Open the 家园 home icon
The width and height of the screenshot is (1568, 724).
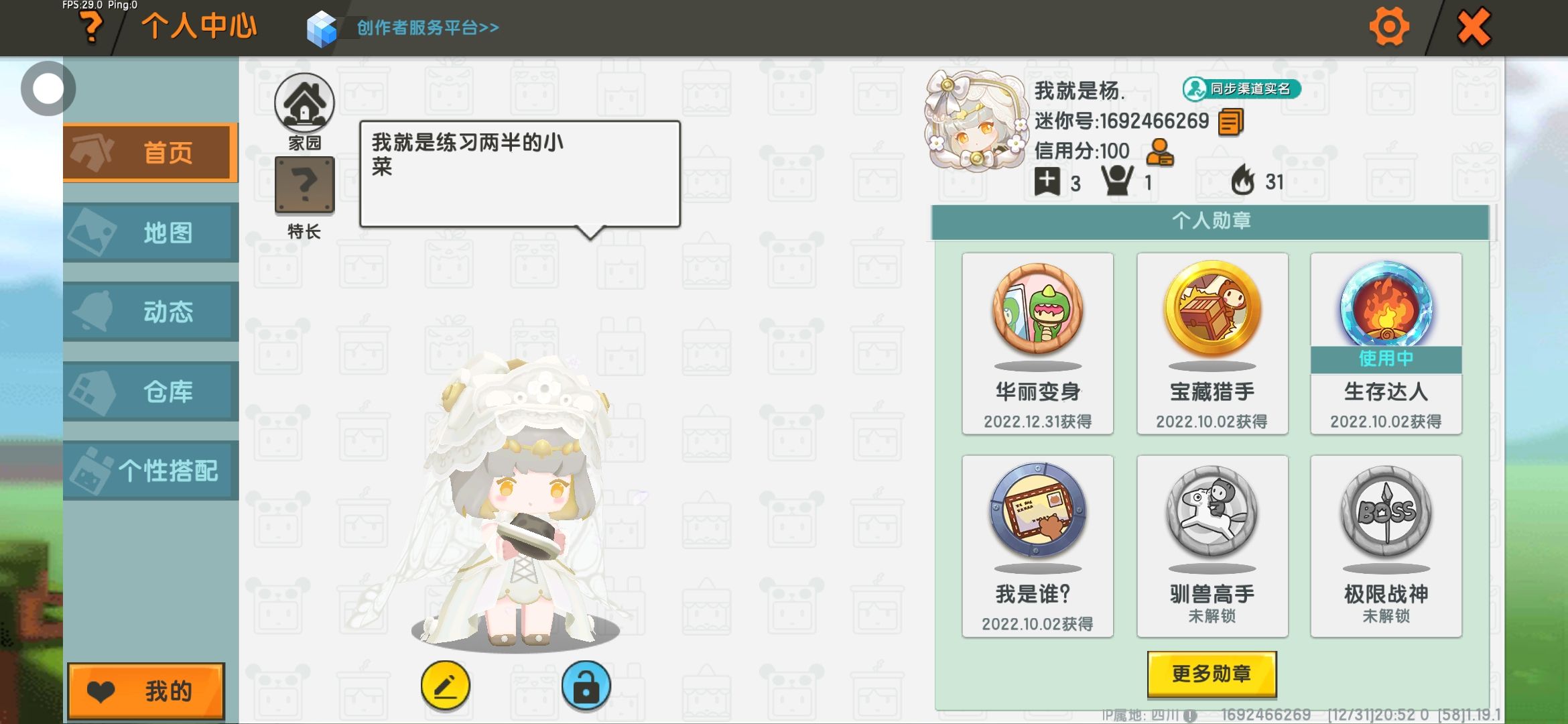coord(304,103)
